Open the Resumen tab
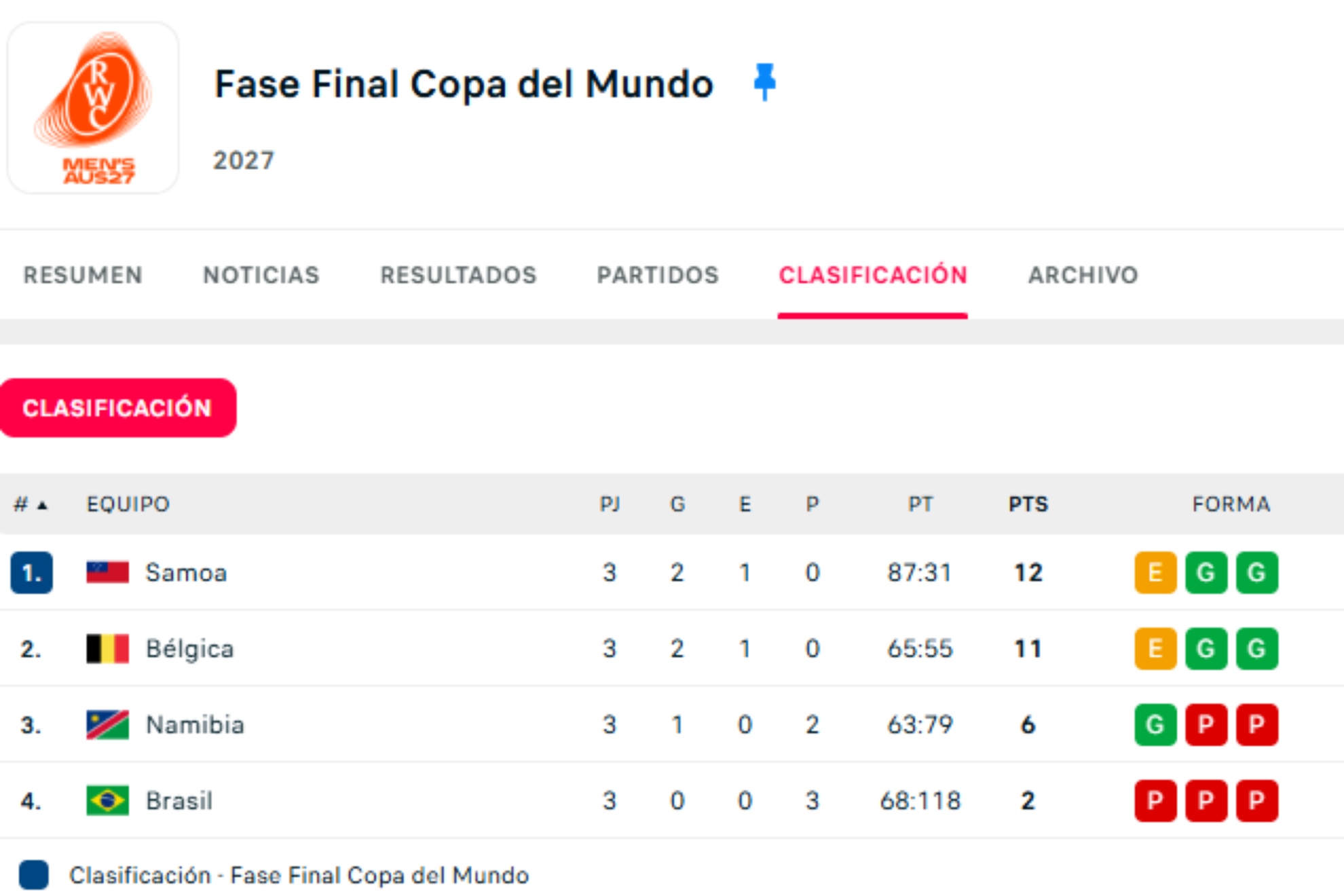This screenshot has width=1344, height=896. [83, 275]
